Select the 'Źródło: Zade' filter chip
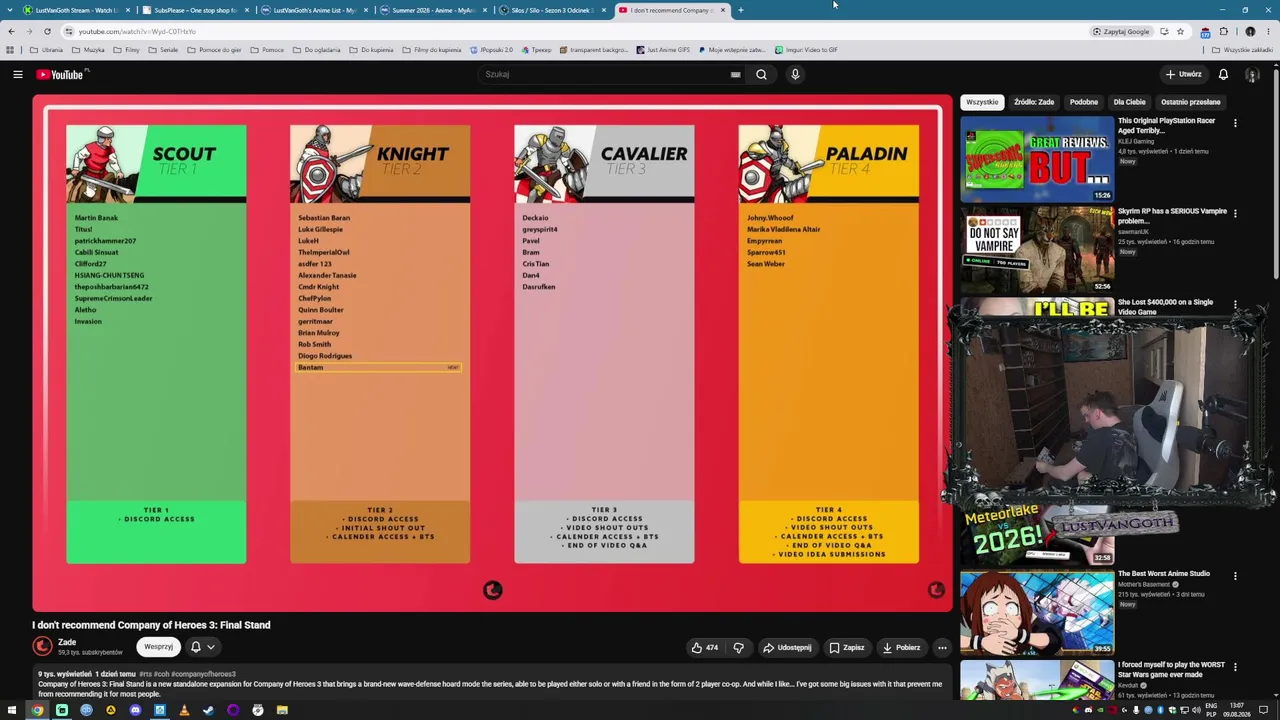 (1034, 102)
